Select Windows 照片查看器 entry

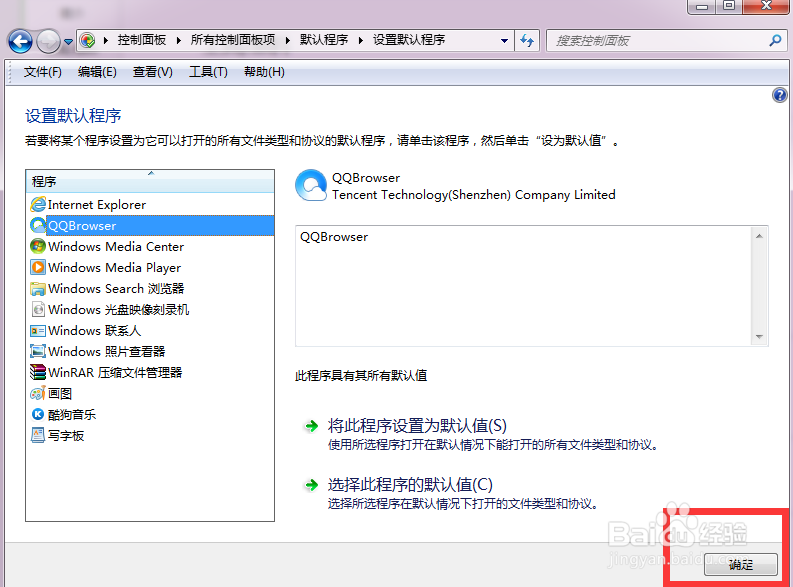[x=150, y=351]
